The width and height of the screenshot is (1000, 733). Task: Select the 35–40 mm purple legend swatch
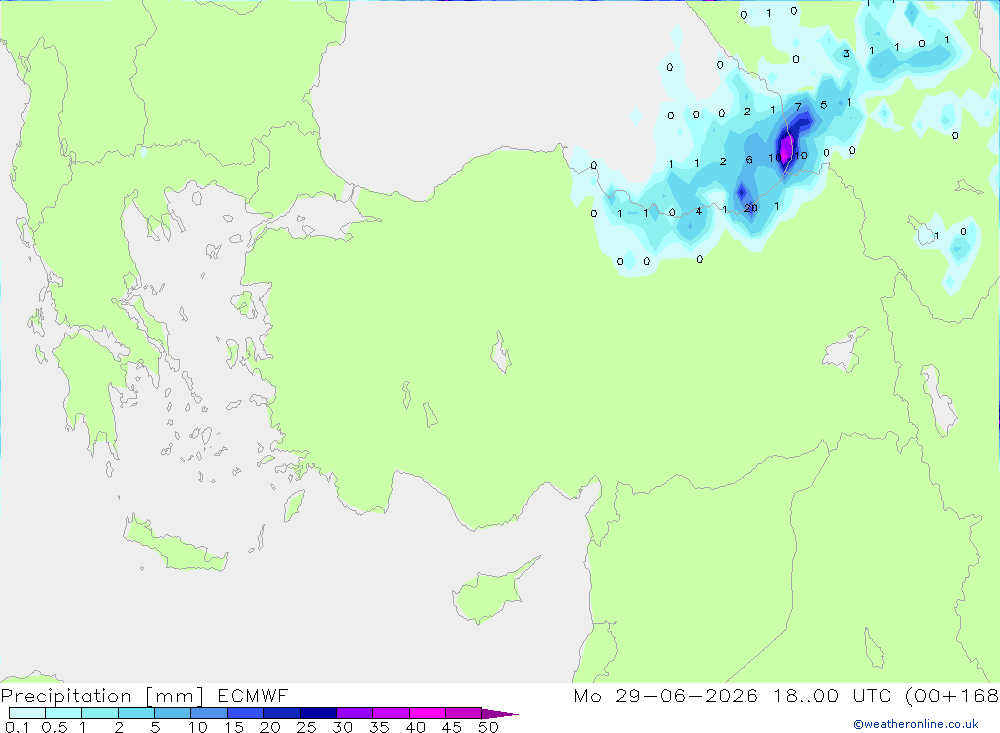click(x=391, y=713)
